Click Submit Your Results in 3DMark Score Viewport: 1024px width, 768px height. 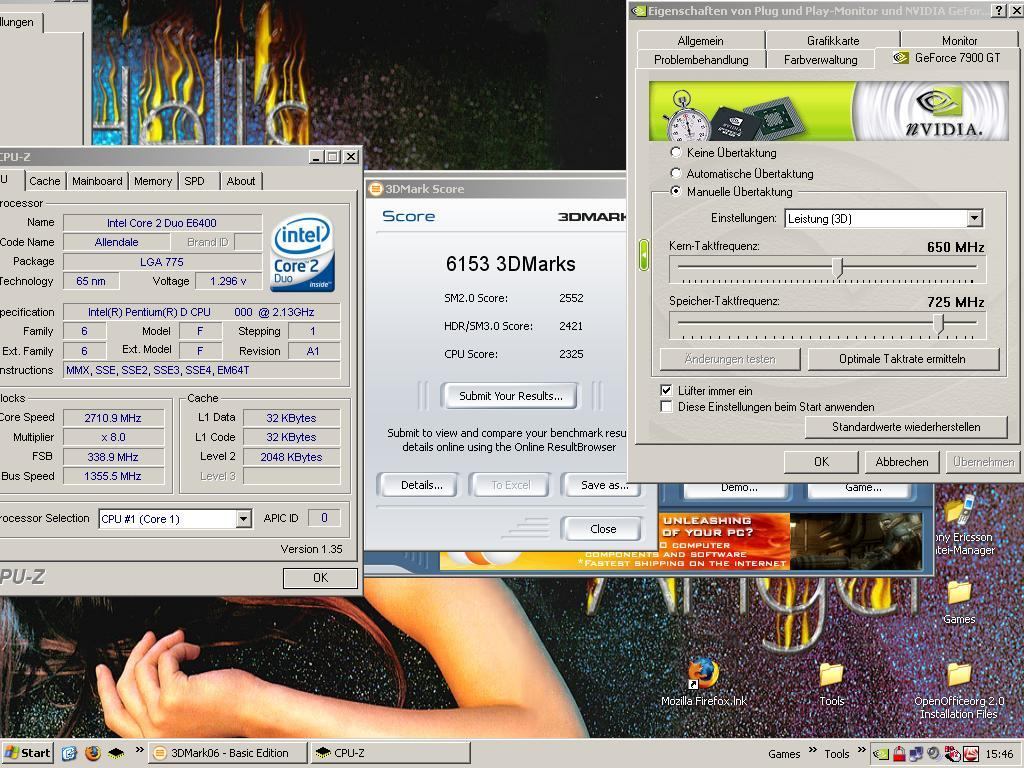pyautogui.click(x=510, y=396)
